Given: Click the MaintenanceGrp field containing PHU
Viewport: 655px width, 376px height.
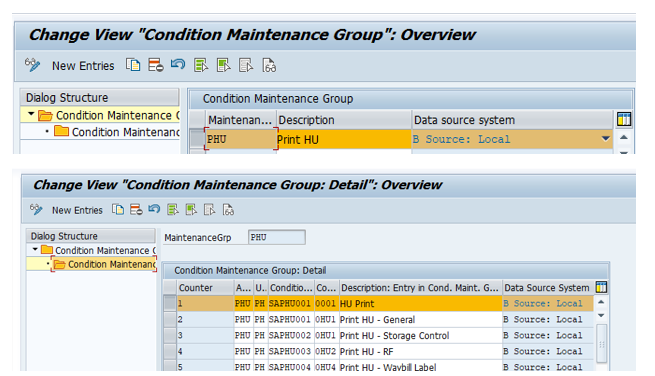Looking at the screenshot, I should pyautogui.click(x=277, y=237).
